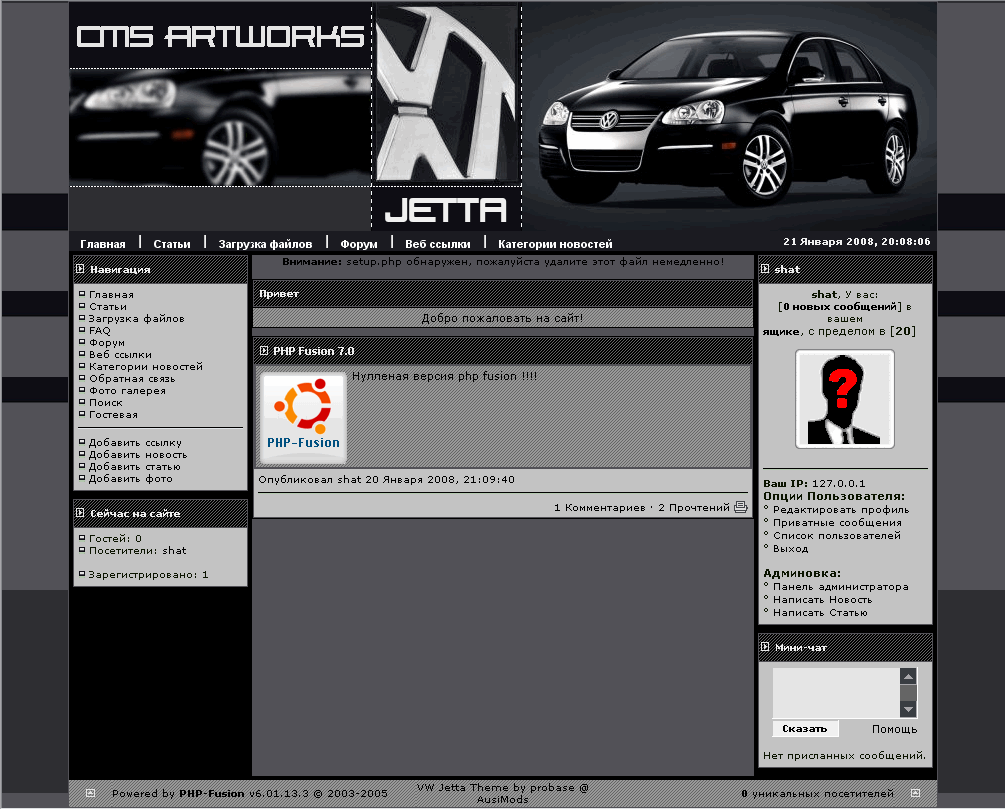Click the PHP-Fusion logo image
This screenshot has width=1005, height=809.
[x=303, y=417]
